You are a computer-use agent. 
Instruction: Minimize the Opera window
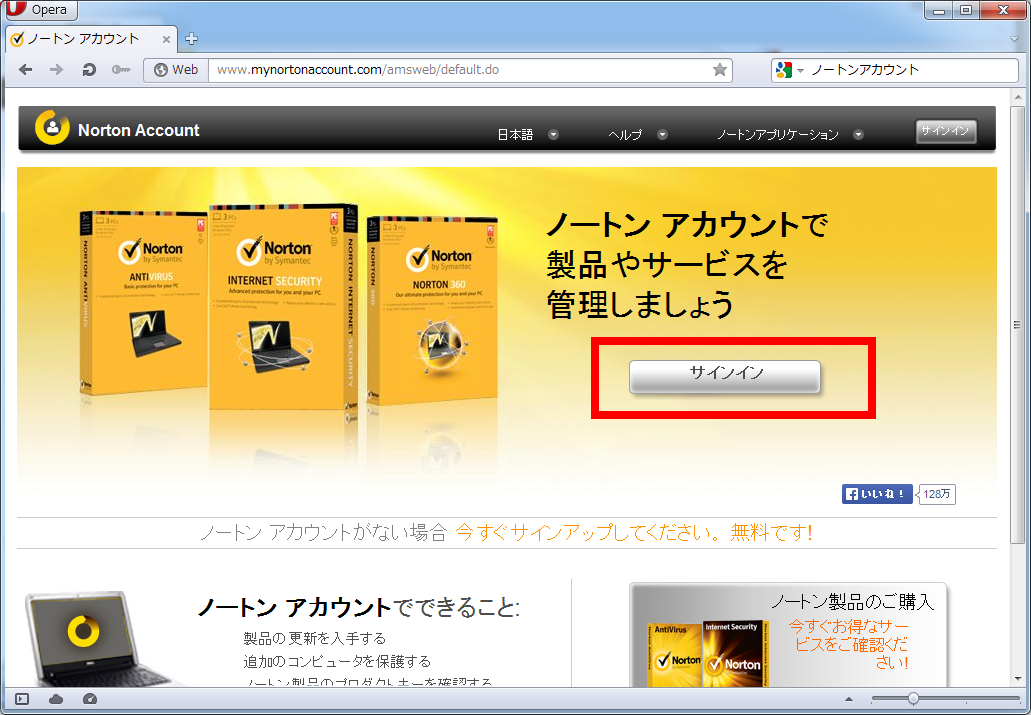(x=938, y=10)
